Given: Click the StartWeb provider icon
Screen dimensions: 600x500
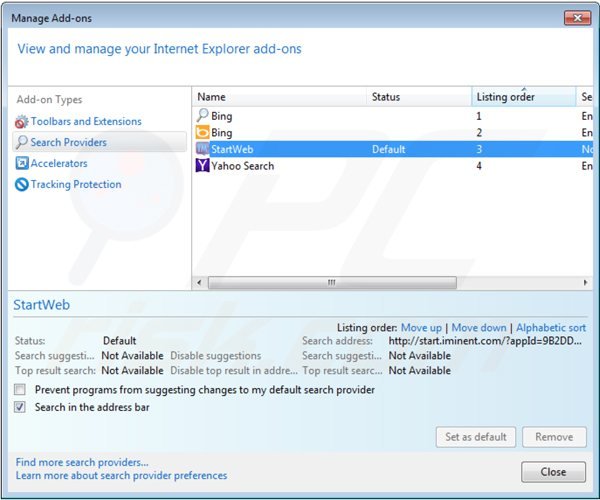Looking at the screenshot, I should [x=202, y=149].
